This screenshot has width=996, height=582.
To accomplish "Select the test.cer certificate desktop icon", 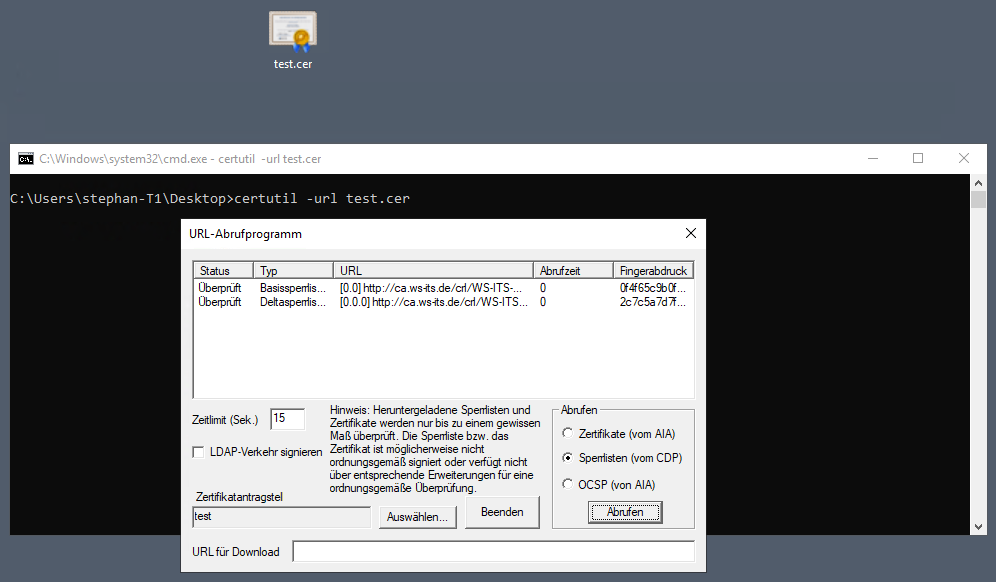I will click(293, 39).
